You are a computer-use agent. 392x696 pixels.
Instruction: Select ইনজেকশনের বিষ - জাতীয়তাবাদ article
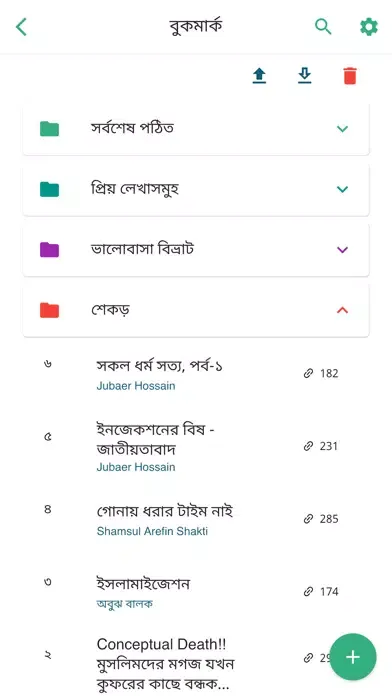pyautogui.click(x=156, y=439)
